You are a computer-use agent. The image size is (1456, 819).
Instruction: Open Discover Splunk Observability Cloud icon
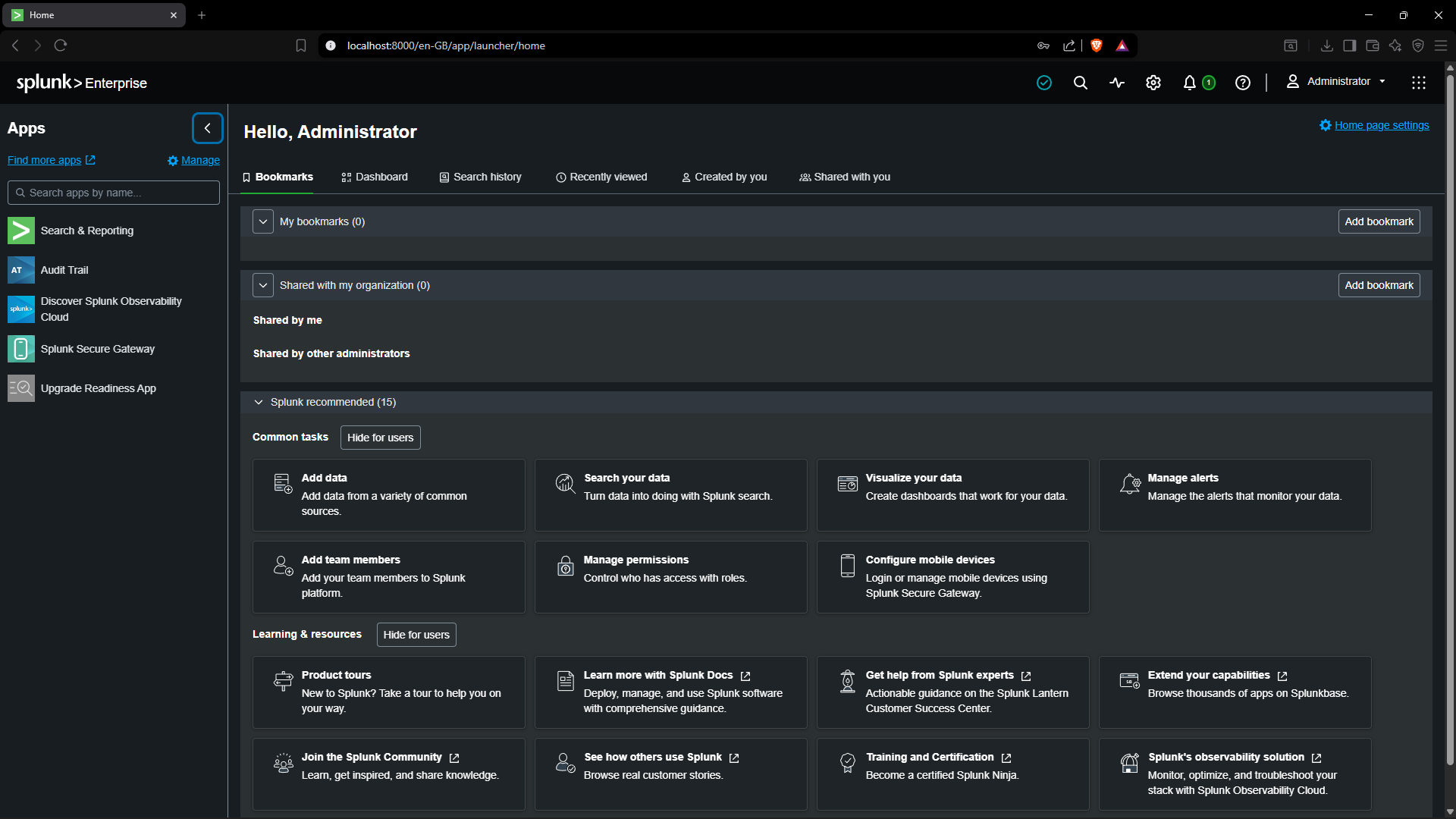coord(21,309)
